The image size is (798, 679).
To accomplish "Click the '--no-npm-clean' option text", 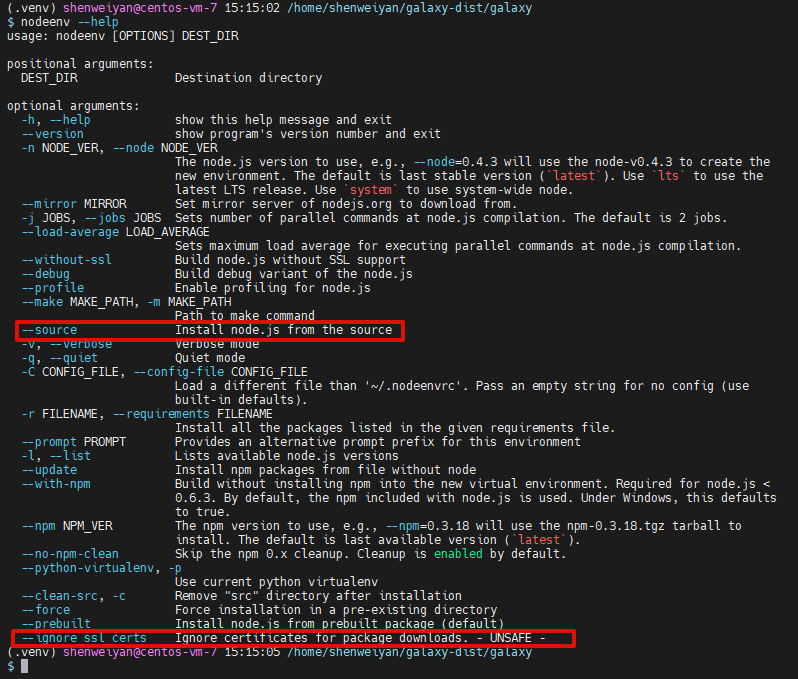I will [x=70, y=554].
